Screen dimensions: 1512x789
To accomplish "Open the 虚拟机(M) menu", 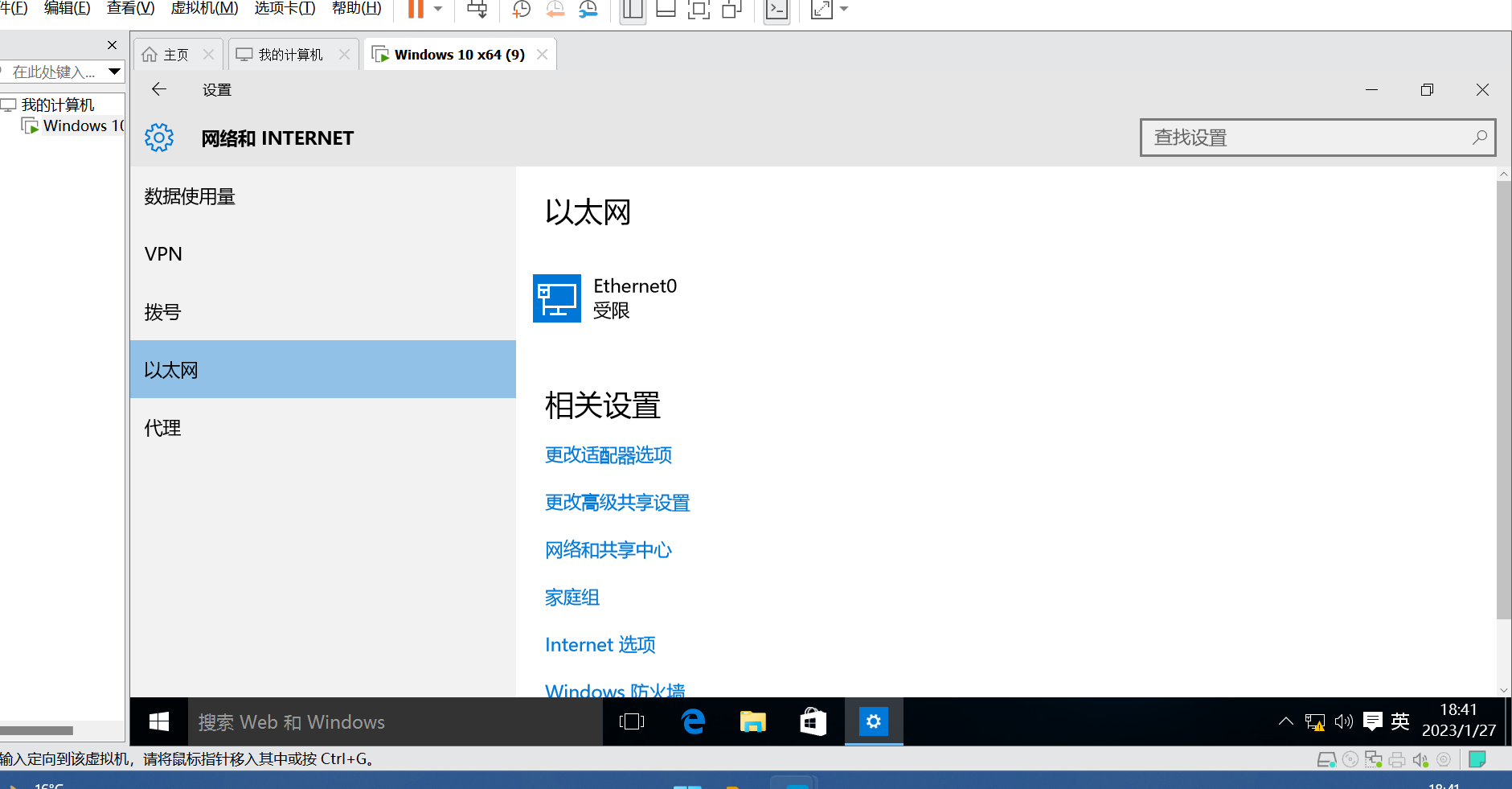I will click(x=205, y=8).
